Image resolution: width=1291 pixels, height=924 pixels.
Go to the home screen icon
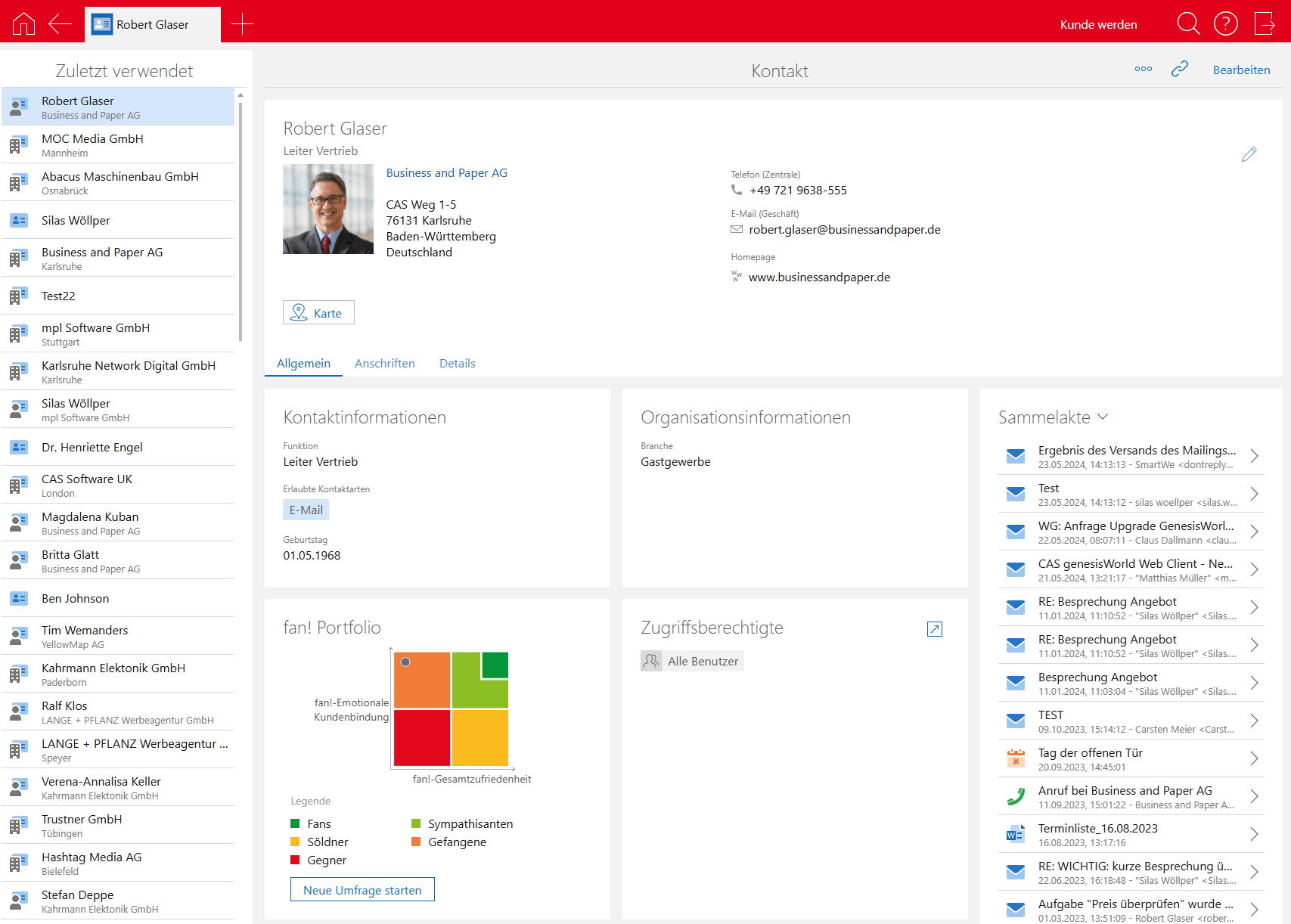(x=23, y=24)
